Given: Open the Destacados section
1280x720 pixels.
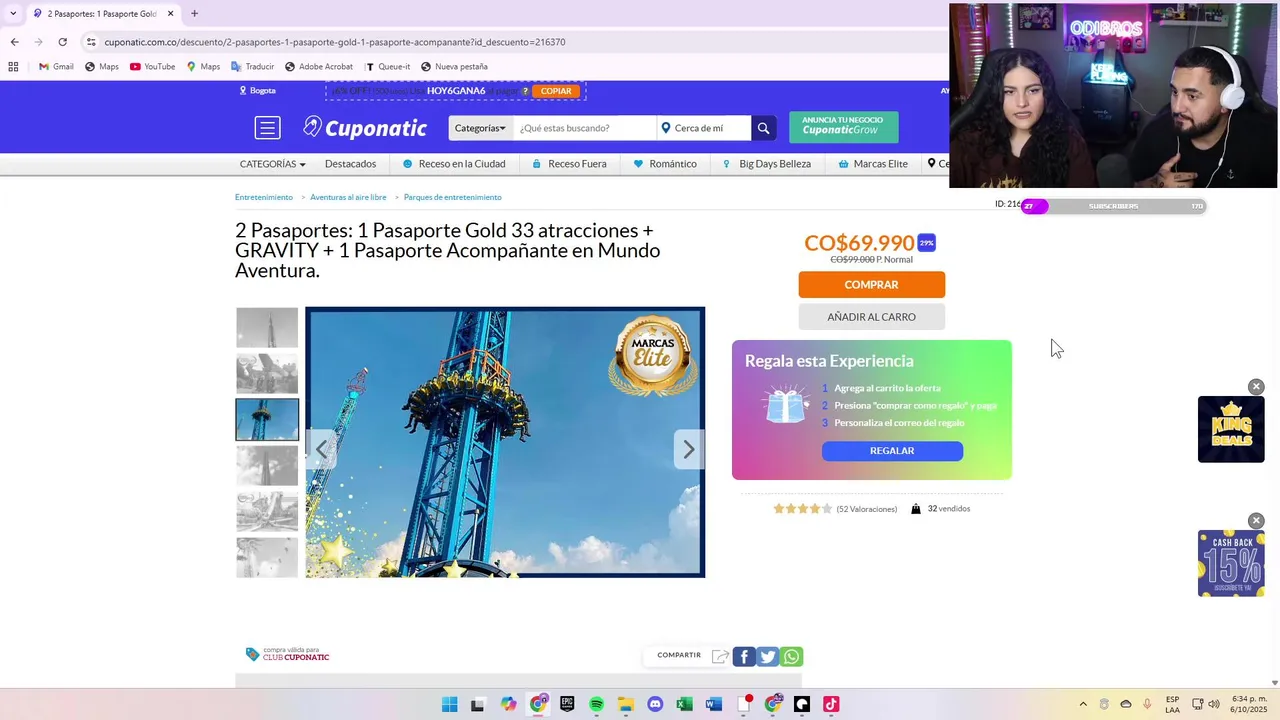Looking at the screenshot, I should point(350,164).
